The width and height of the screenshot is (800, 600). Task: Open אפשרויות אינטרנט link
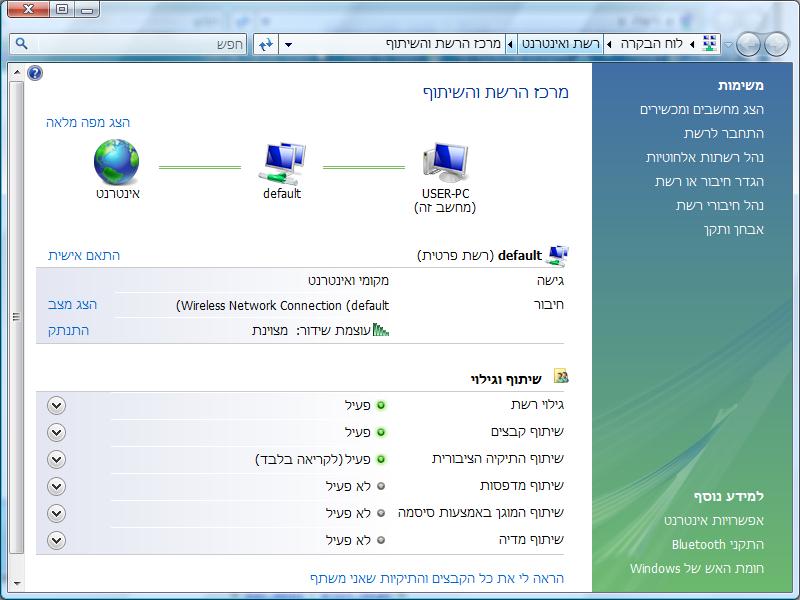pyautogui.click(x=713, y=520)
